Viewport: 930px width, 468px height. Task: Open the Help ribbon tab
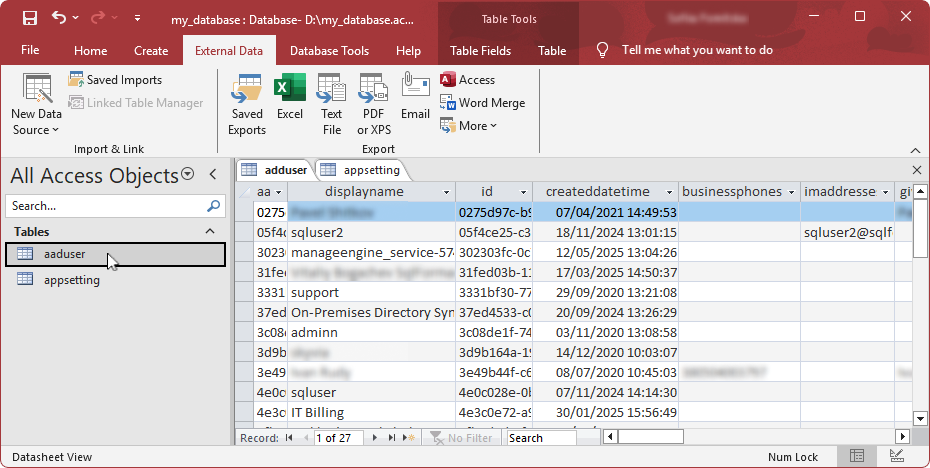(408, 50)
